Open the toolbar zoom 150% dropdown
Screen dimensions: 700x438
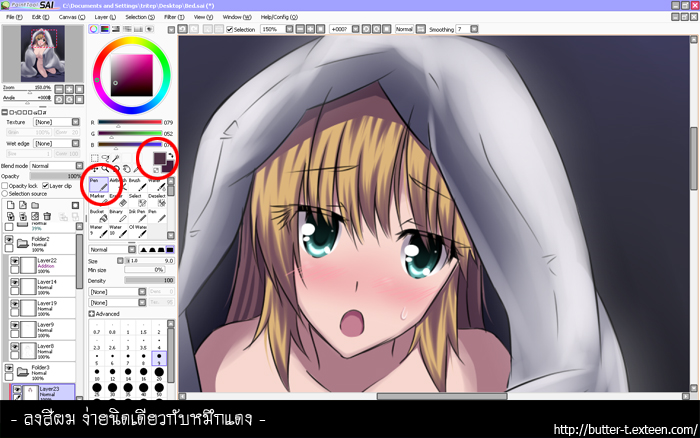pyautogui.click(x=289, y=29)
